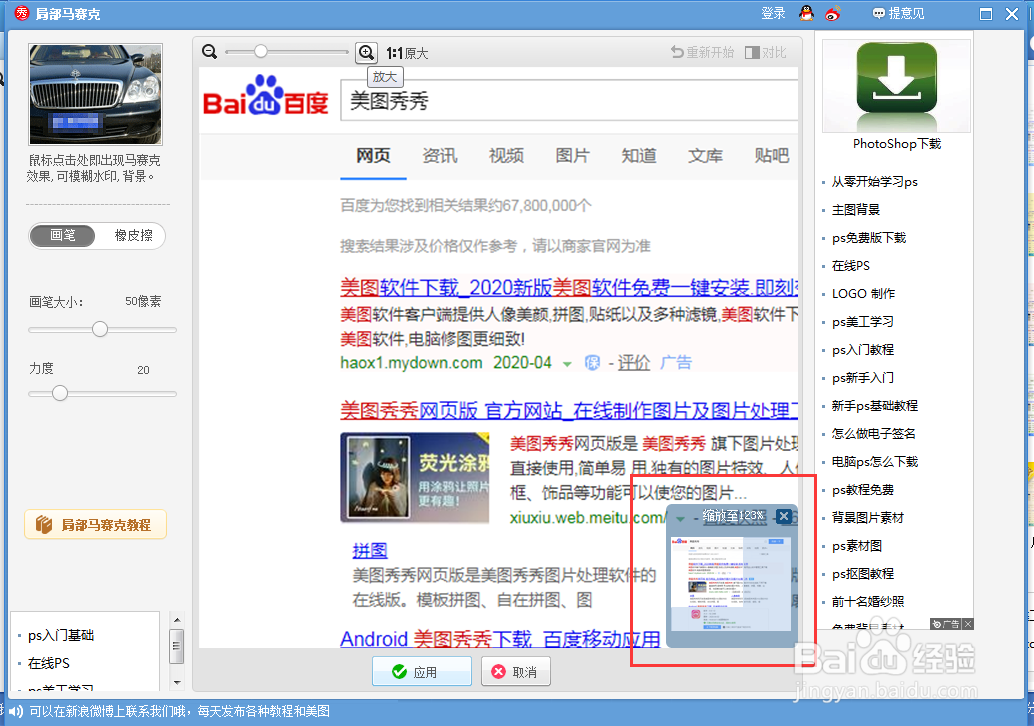The image size is (1034, 726).
Task: Open the 怎么做电子签名 link
Action: point(873,434)
